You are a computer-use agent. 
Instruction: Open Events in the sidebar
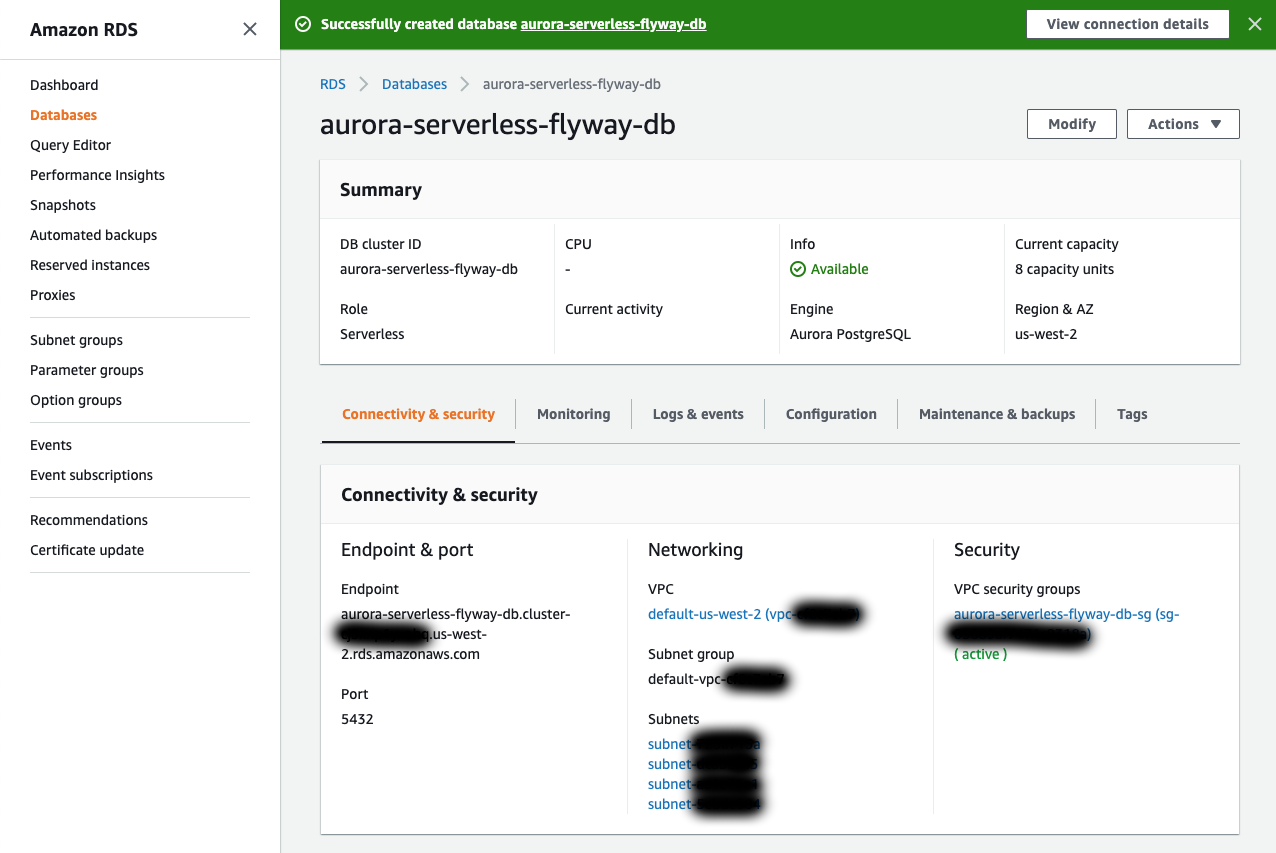point(51,445)
